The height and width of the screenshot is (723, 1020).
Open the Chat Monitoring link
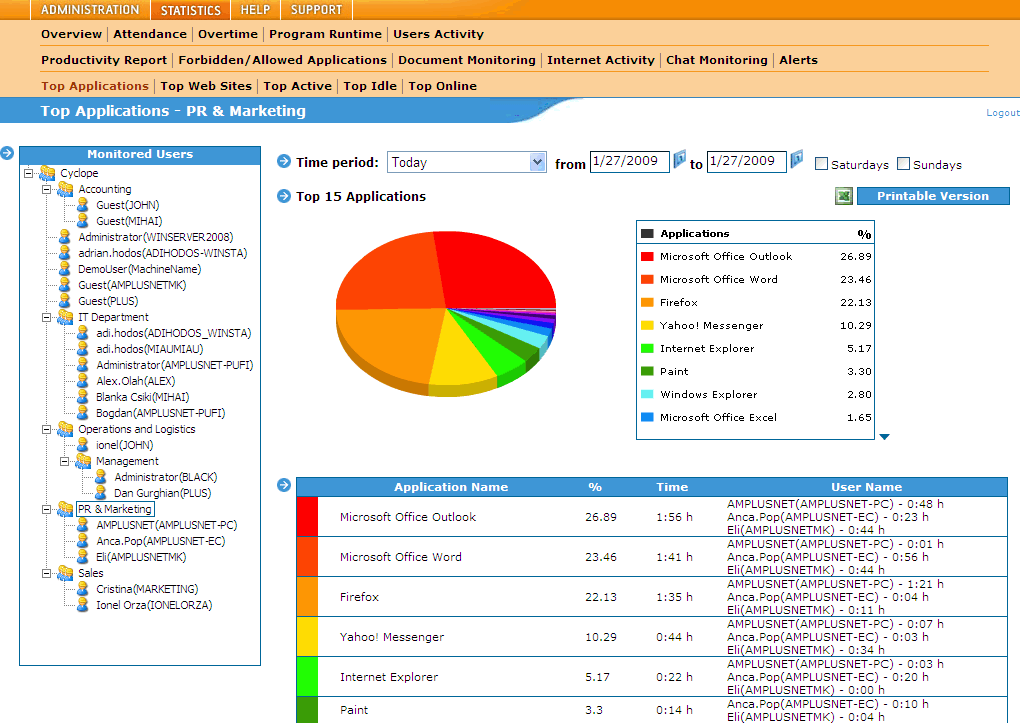pos(717,60)
